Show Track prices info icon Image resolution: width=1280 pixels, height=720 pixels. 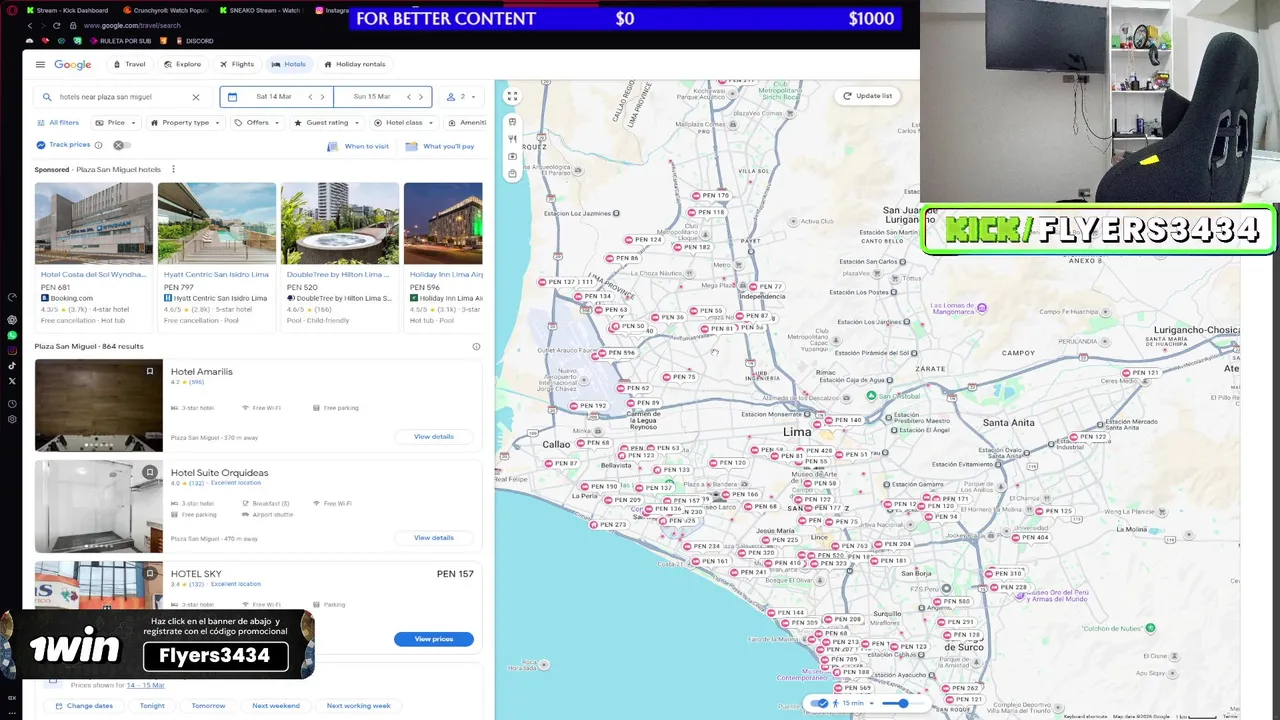coord(98,145)
